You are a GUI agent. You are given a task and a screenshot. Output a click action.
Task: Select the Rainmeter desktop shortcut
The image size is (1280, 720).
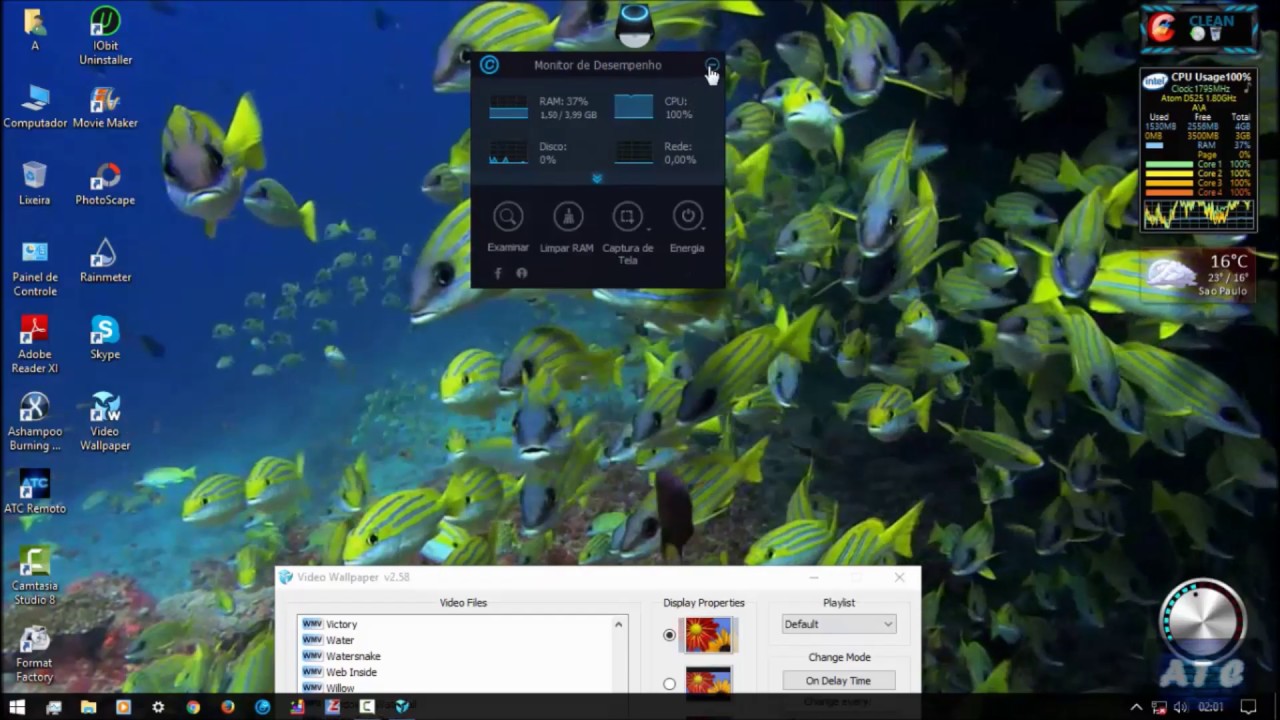pyautogui.click(x=105, y=261)
